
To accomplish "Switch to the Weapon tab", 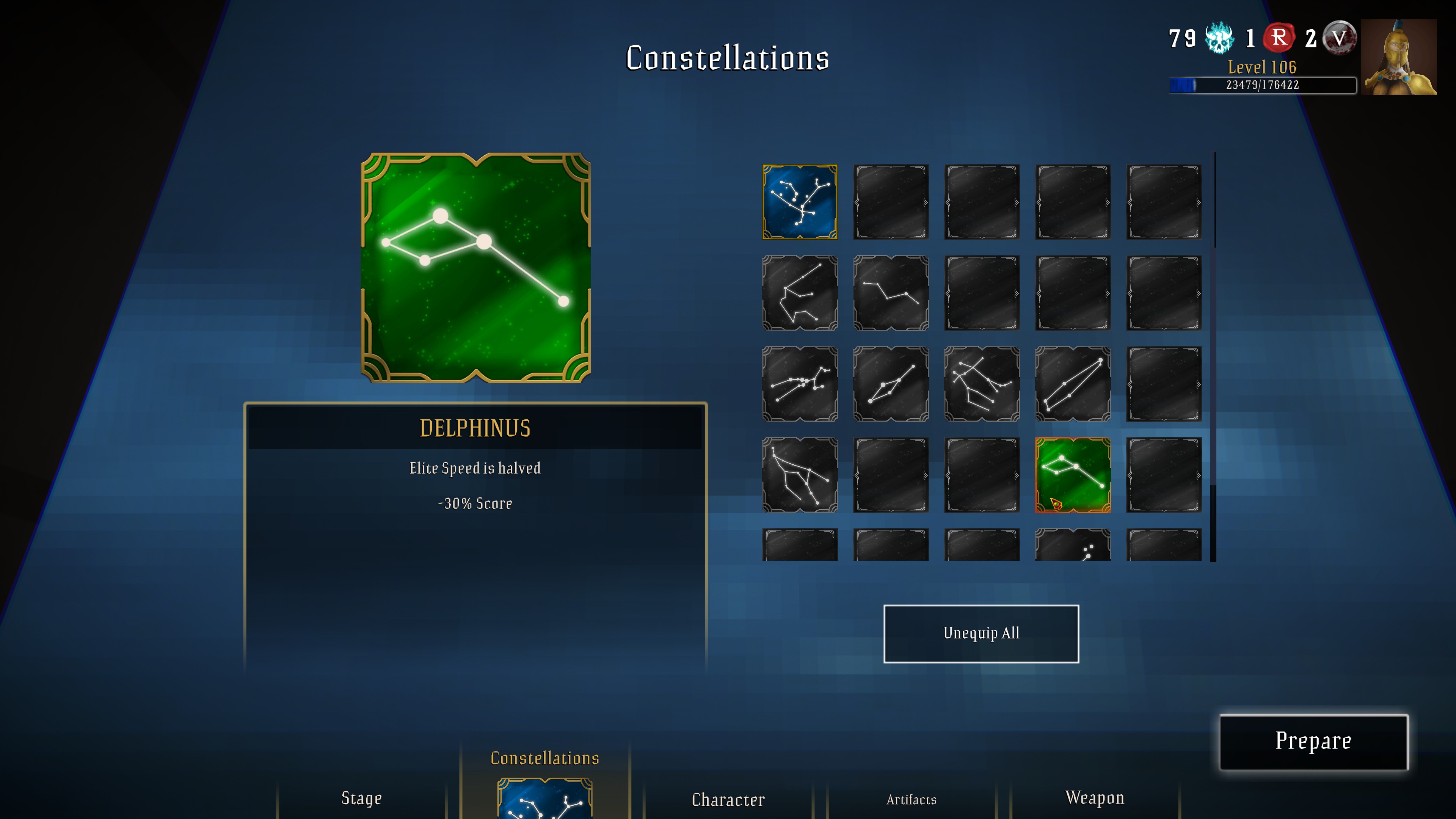I will 1095,797.
